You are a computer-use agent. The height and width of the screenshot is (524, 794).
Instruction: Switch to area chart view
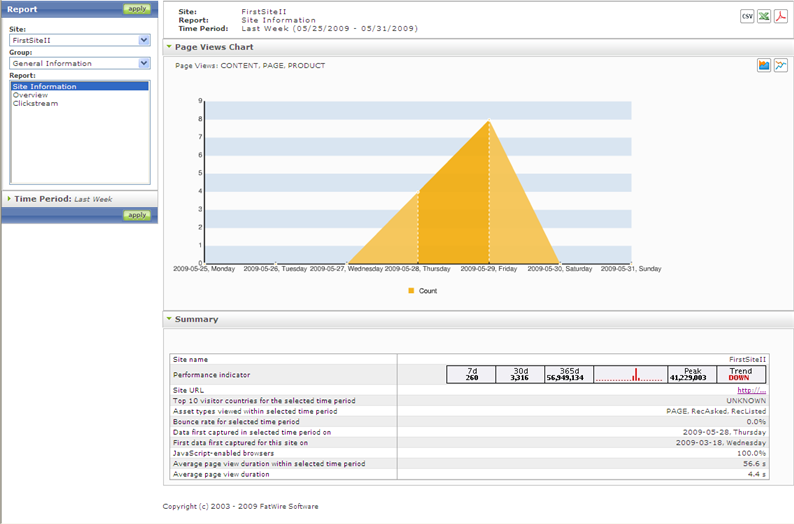(x=764, y=65)
